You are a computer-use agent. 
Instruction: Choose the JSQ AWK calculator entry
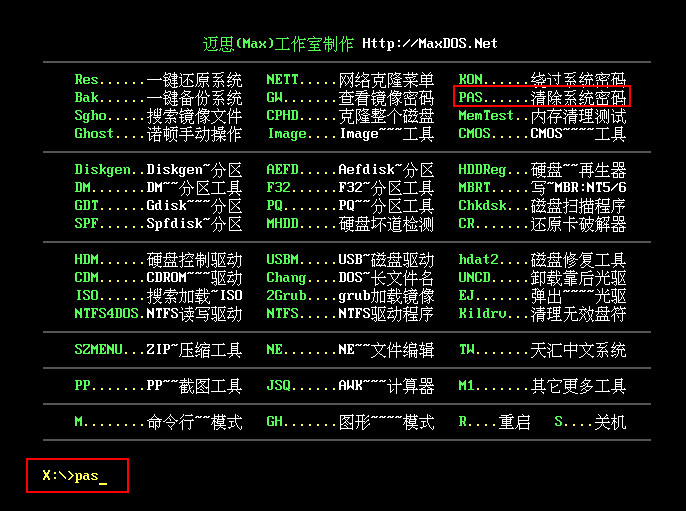(x=350, y=386)
